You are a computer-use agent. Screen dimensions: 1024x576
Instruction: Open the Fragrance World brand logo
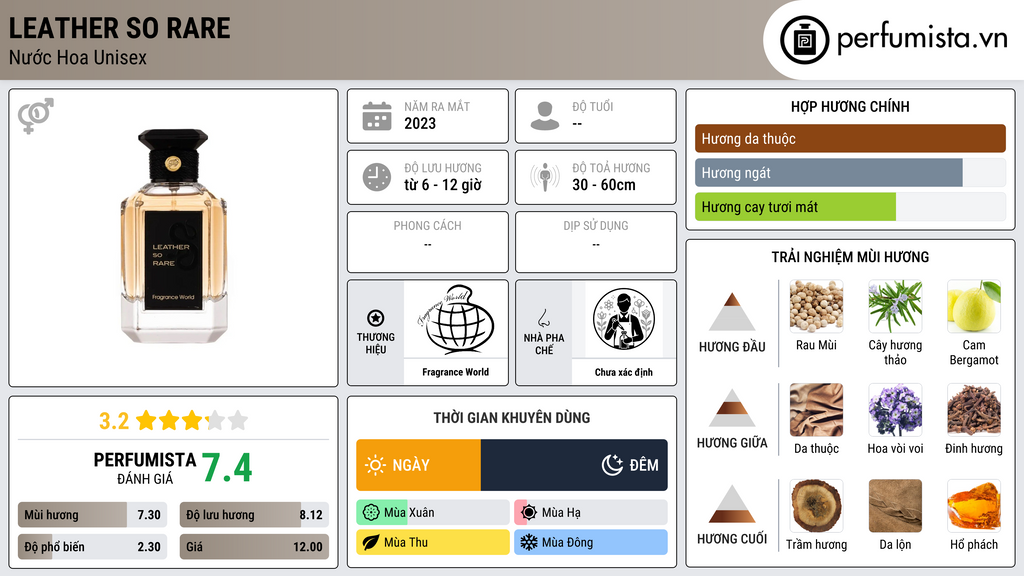(x=456, y=319)
